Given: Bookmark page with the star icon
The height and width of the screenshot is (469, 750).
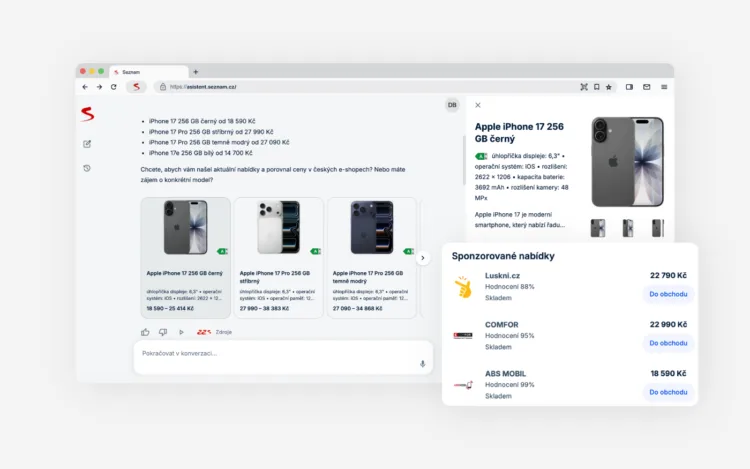Looking at the screenshot, I should (x=609, y=87).
